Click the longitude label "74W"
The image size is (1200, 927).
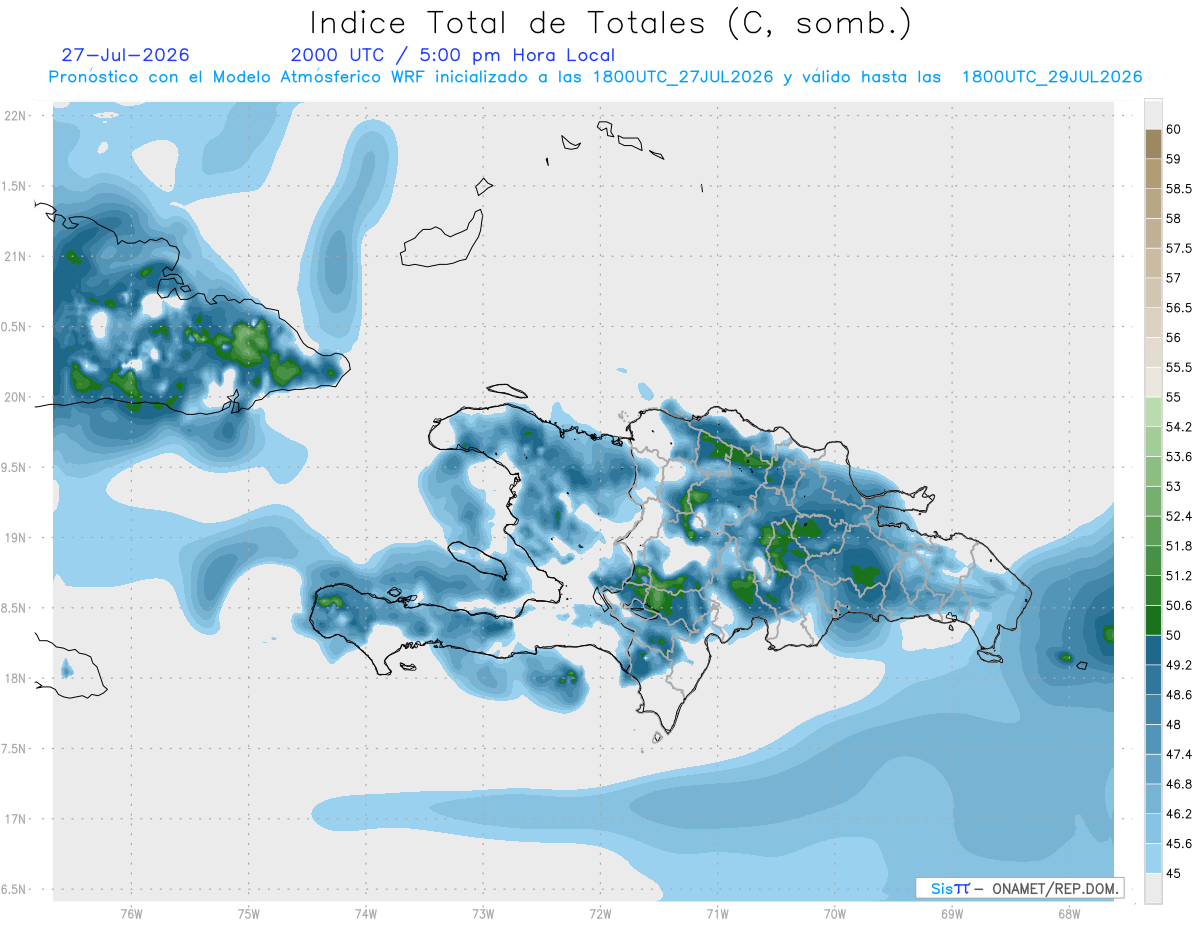pyautogui.click(x=366, y=914)
